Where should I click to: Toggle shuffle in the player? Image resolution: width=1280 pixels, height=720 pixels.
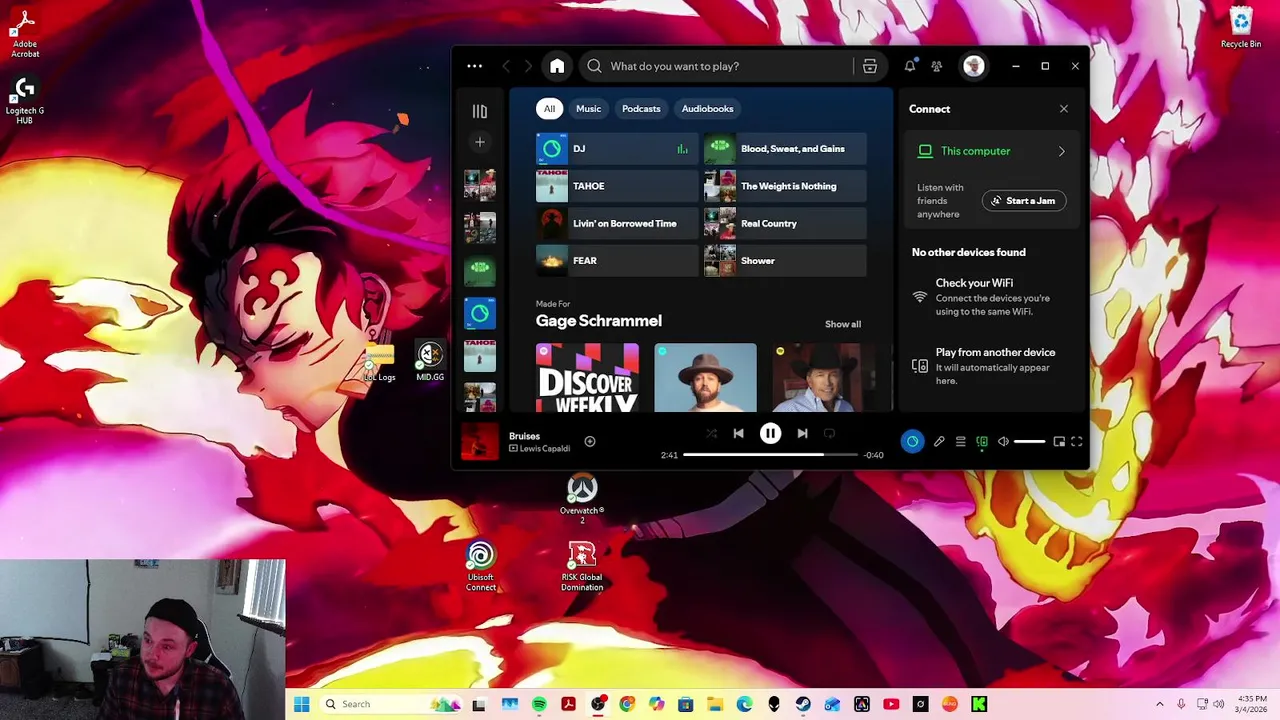click(x=711, y=433)
